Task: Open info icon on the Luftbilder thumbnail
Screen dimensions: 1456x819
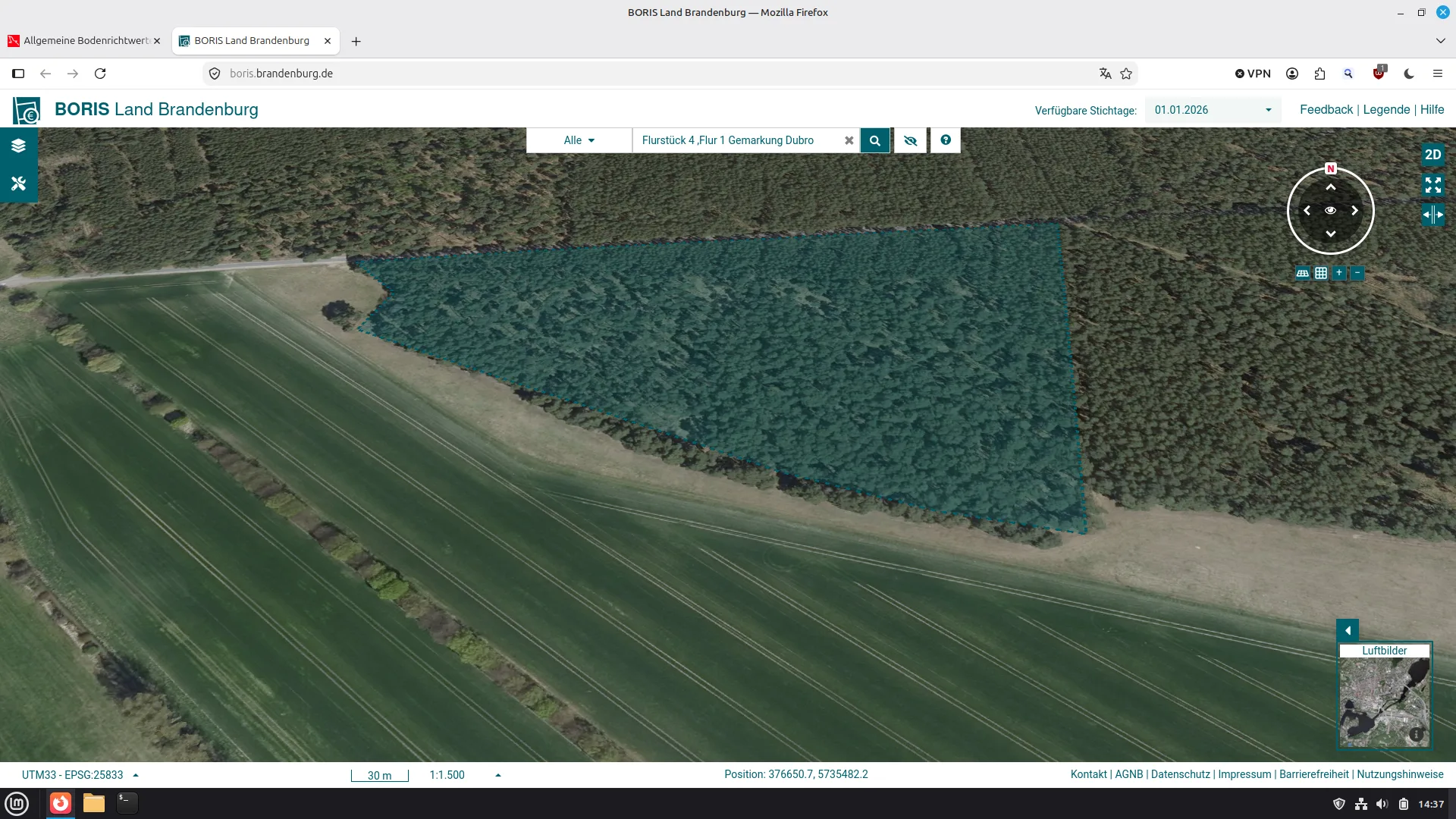Action: click(x=1416, y=734)
